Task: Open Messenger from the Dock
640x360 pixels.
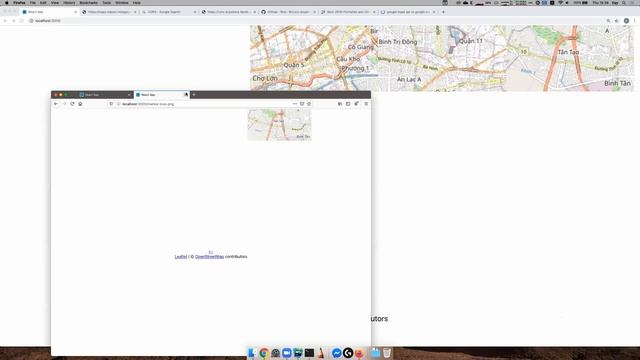Action: pos(336,353)
